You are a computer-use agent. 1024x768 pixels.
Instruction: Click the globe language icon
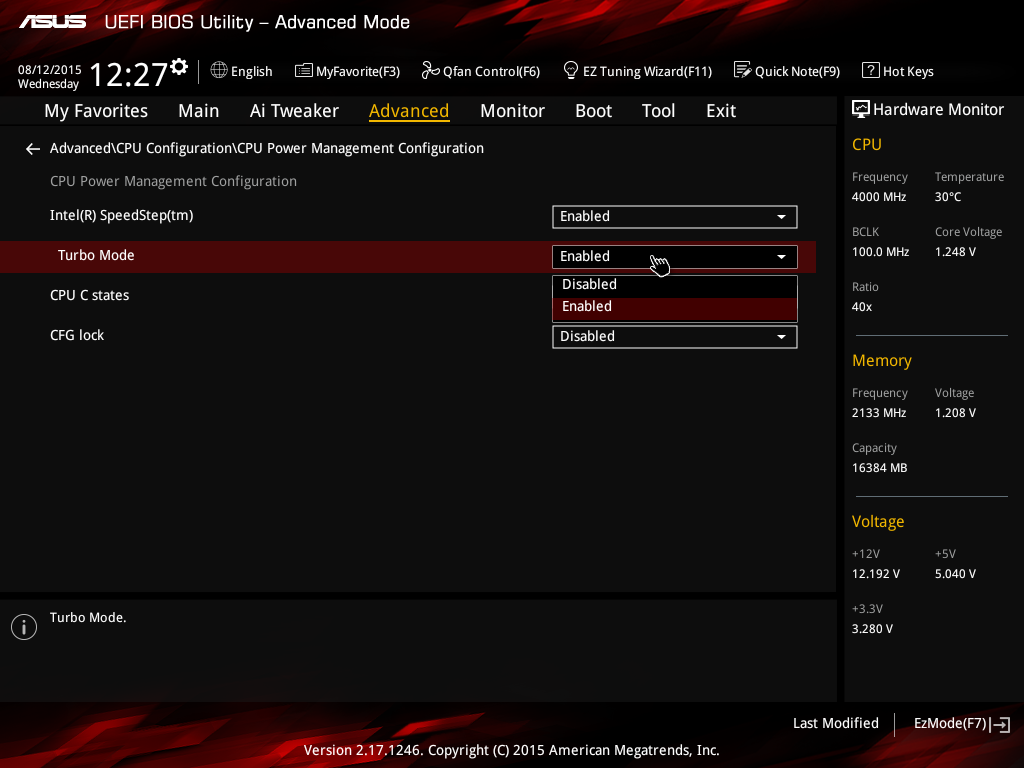pyautogui.click(x=219, y=70)
